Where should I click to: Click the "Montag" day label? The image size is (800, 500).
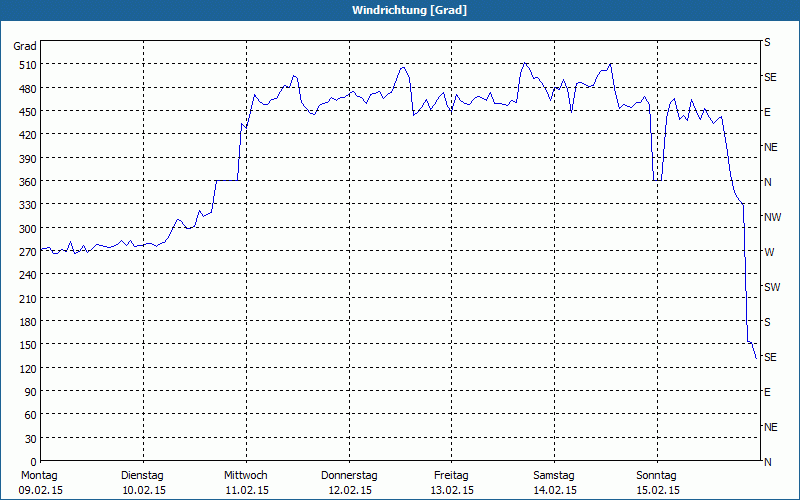coord(39,476)
